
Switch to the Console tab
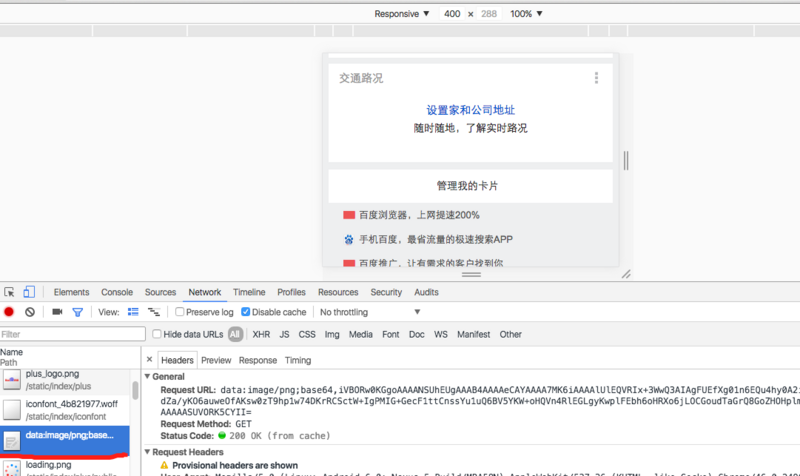pos(117,292)
